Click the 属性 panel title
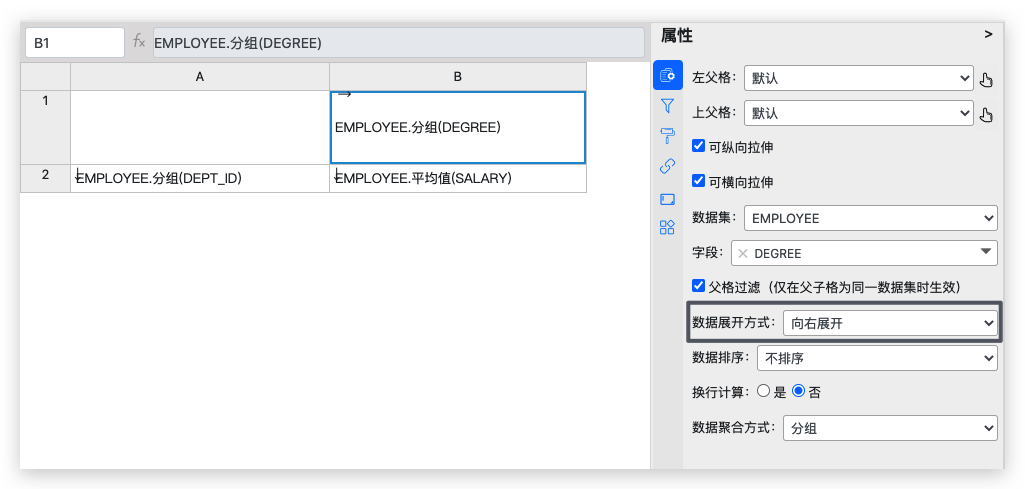 click(677, 36)
